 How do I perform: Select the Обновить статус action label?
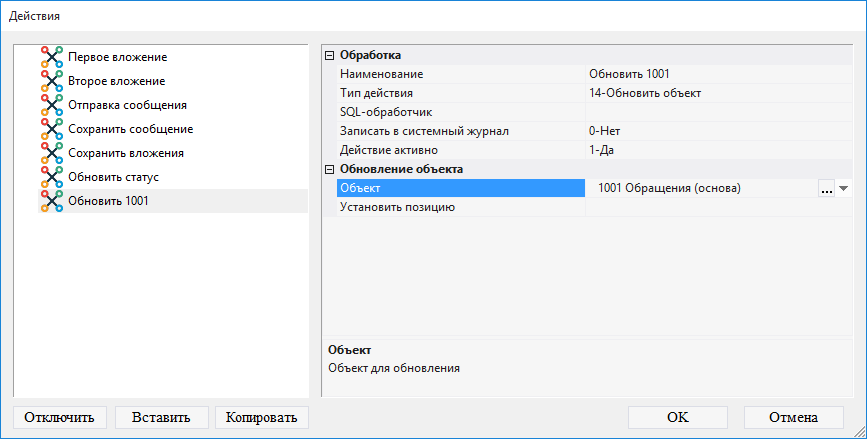point(113,177)
